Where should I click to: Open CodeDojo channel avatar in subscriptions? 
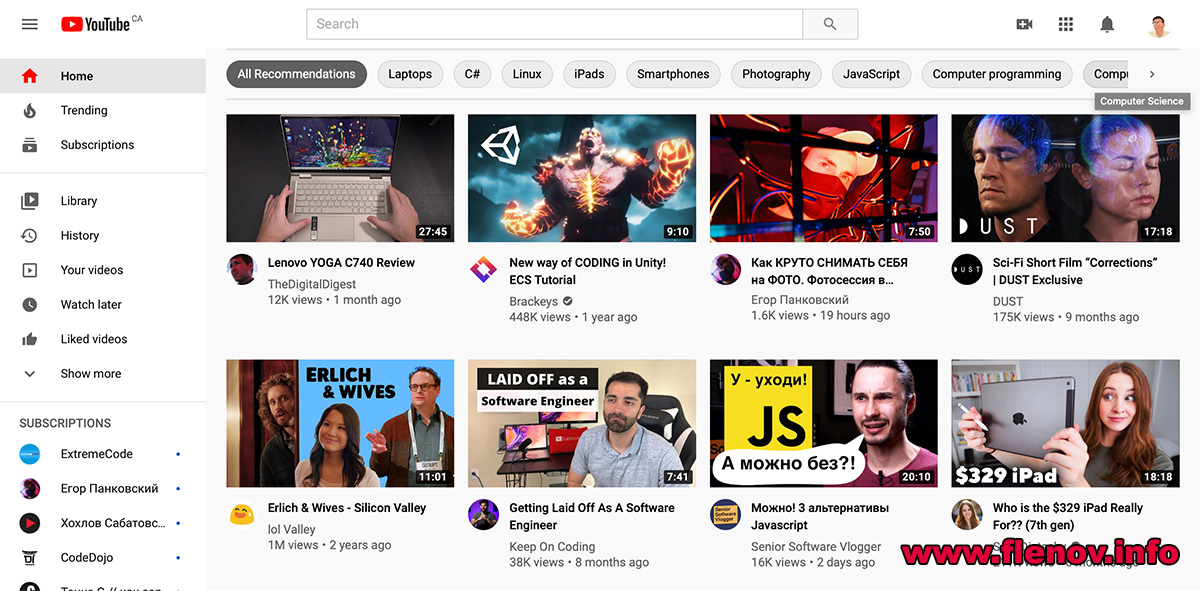(x=30, y=558)
